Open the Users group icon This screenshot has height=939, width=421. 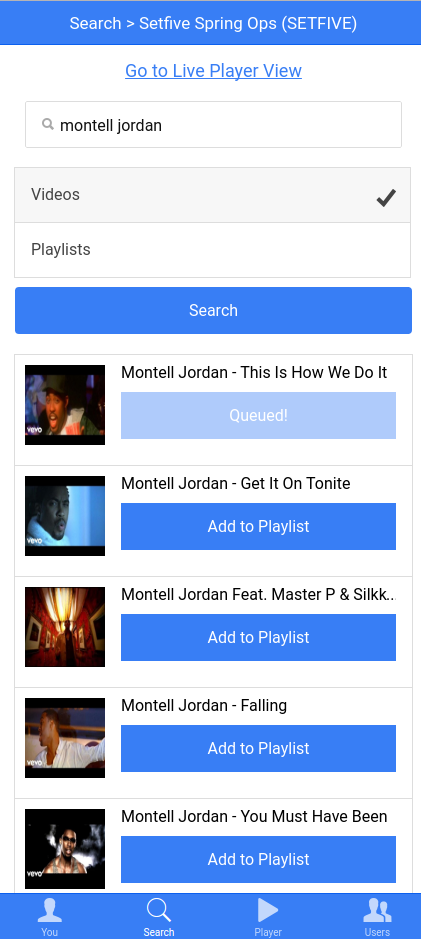[x=377, y=910]
